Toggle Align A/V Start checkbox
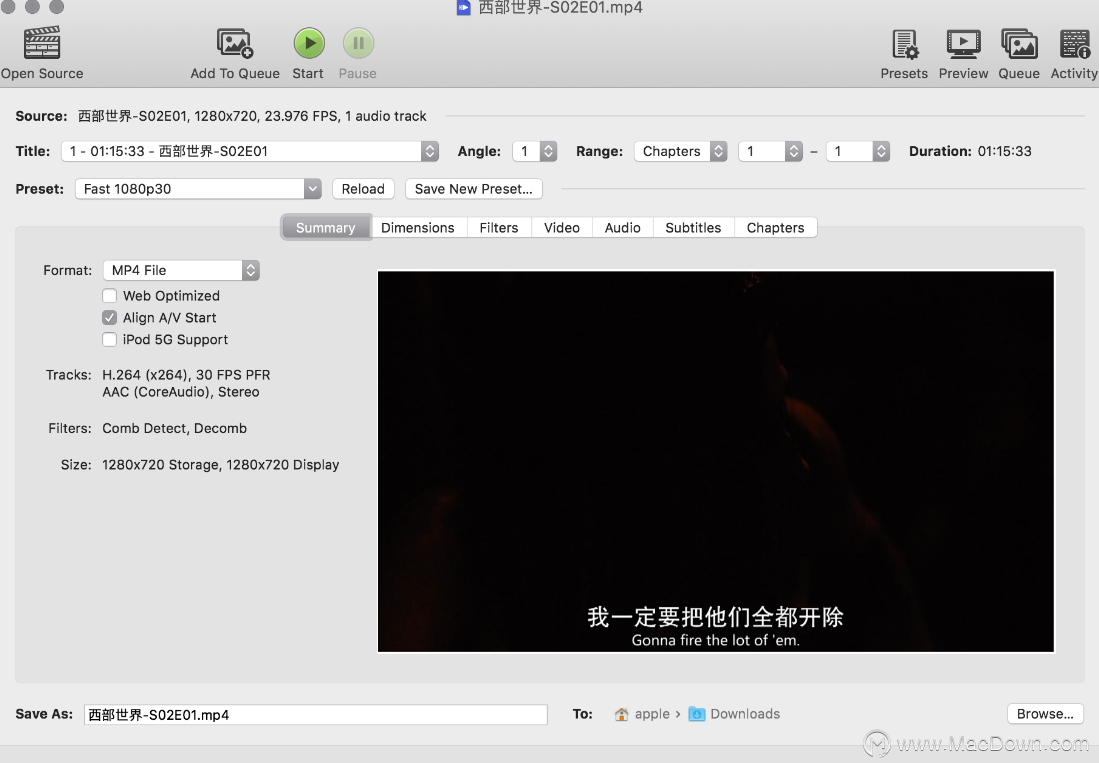The height and width of the screenshot is (763, 1099). click(109, 317)
